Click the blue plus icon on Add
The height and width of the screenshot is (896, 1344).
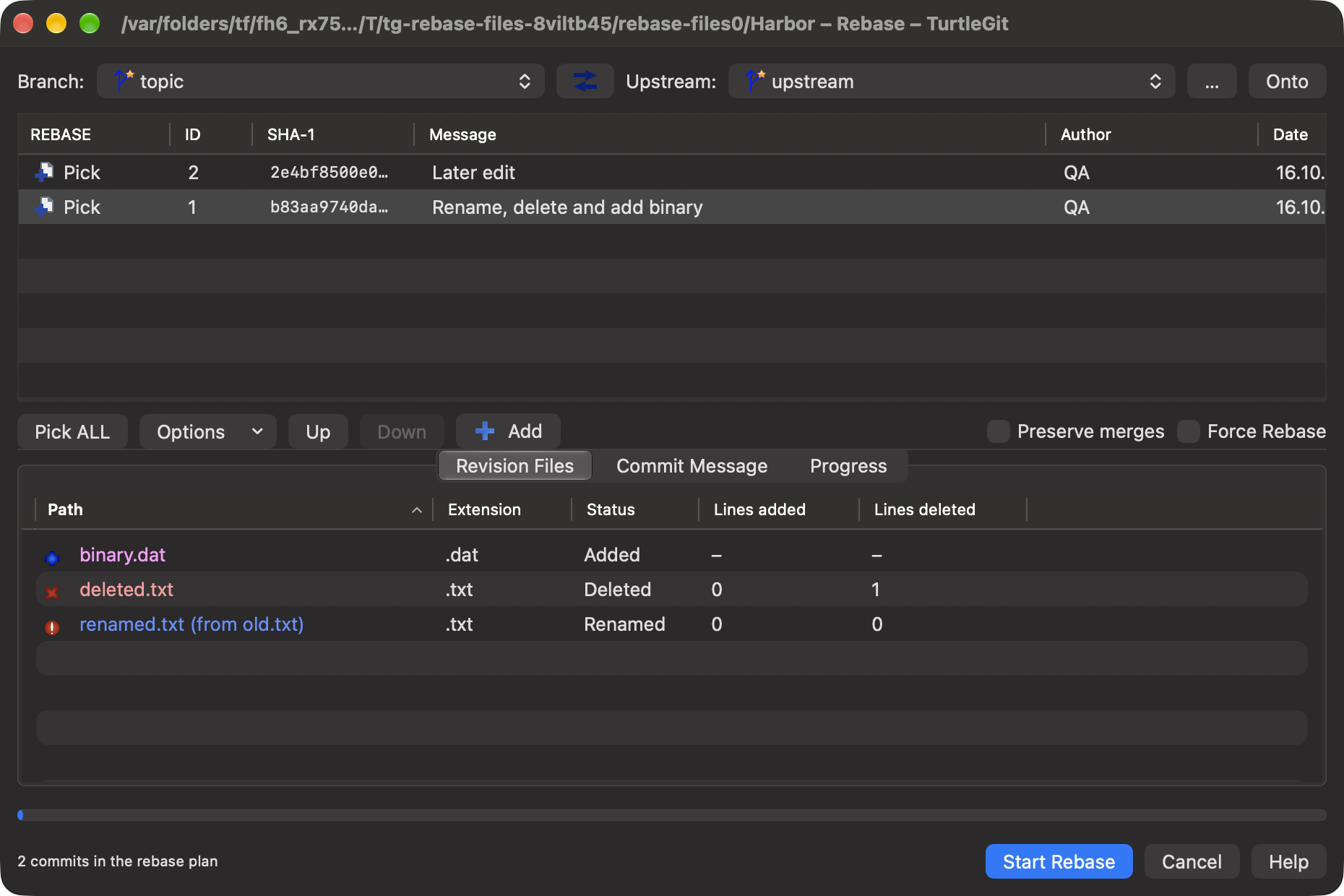point(485,431)
